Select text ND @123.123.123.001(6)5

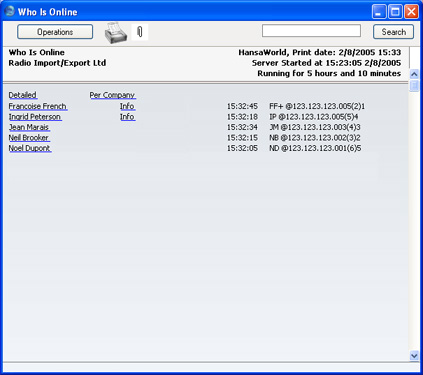315,148
